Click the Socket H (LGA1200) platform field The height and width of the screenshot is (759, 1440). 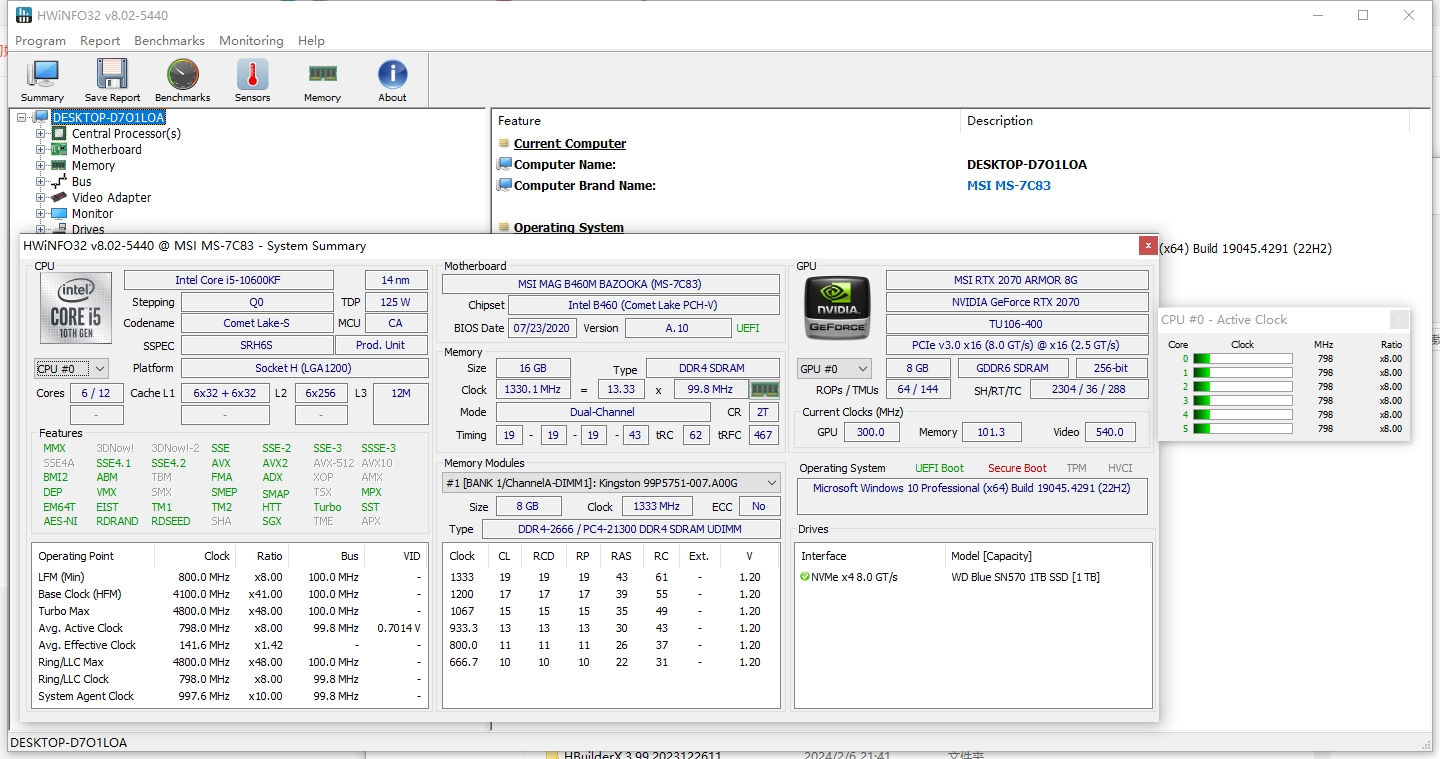[305, 368]
